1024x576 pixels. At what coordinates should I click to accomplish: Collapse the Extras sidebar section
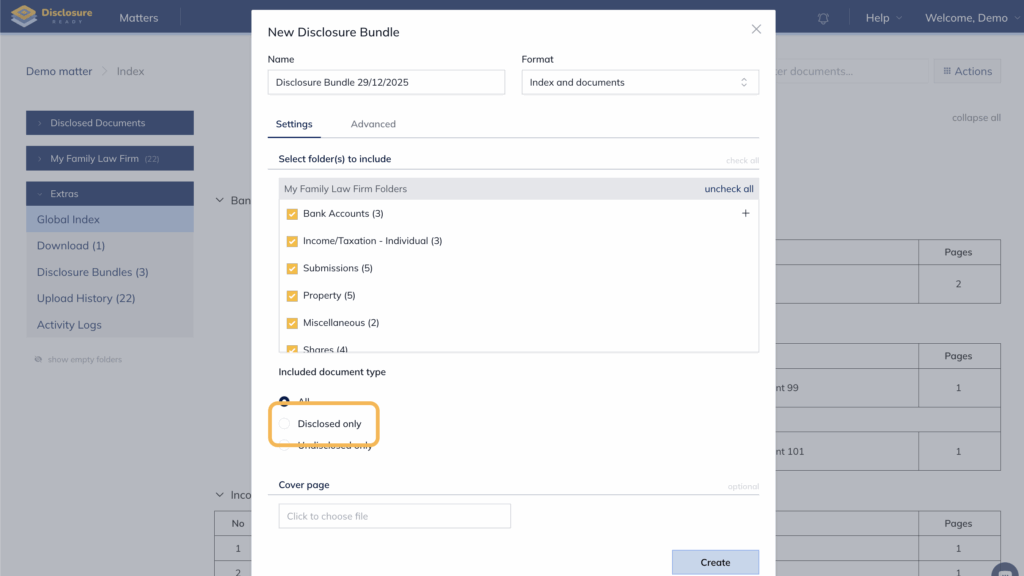(110, 194)
